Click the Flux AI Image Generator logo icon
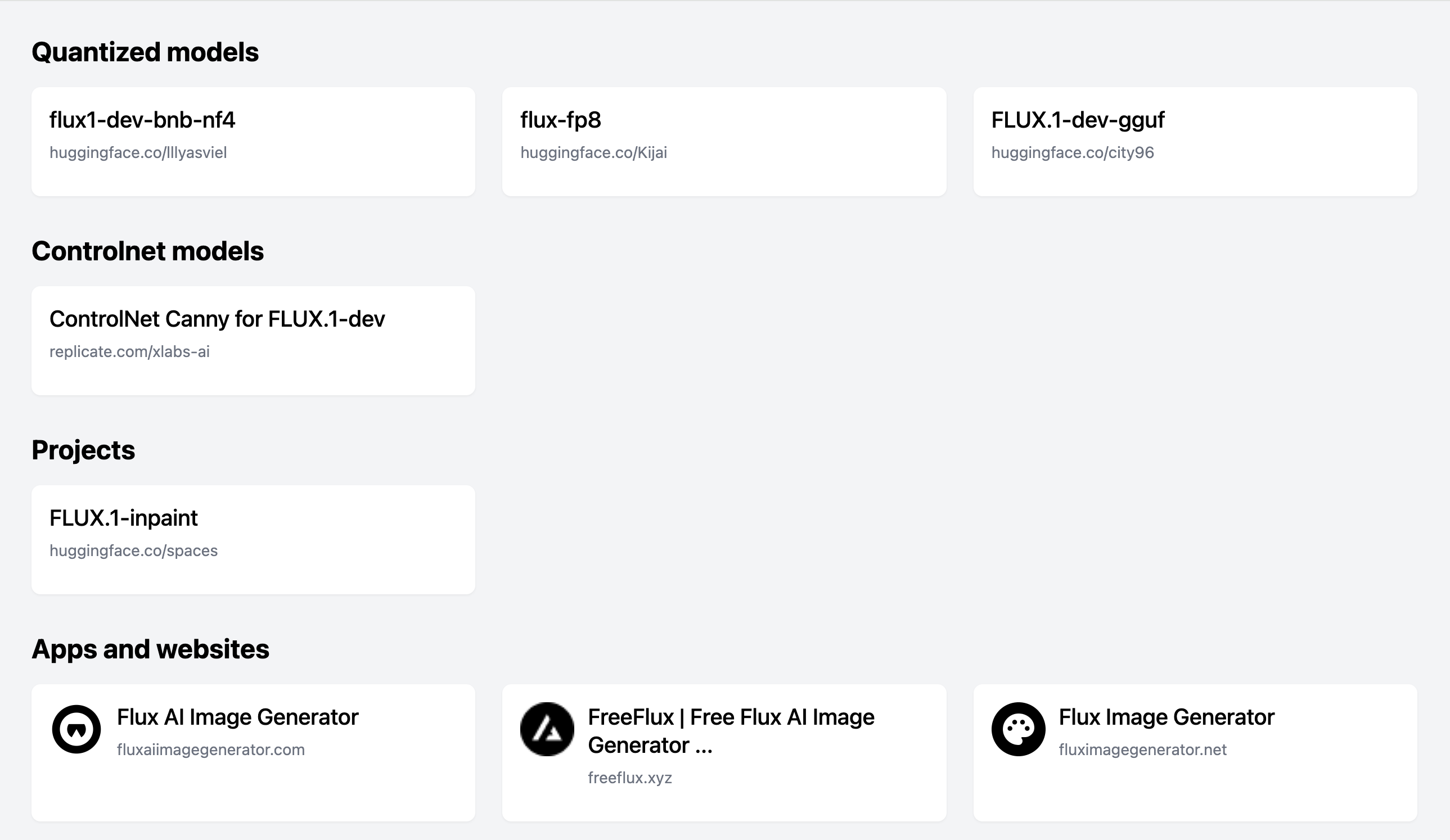Viewport: 1450px width, 840px height. 76,729
